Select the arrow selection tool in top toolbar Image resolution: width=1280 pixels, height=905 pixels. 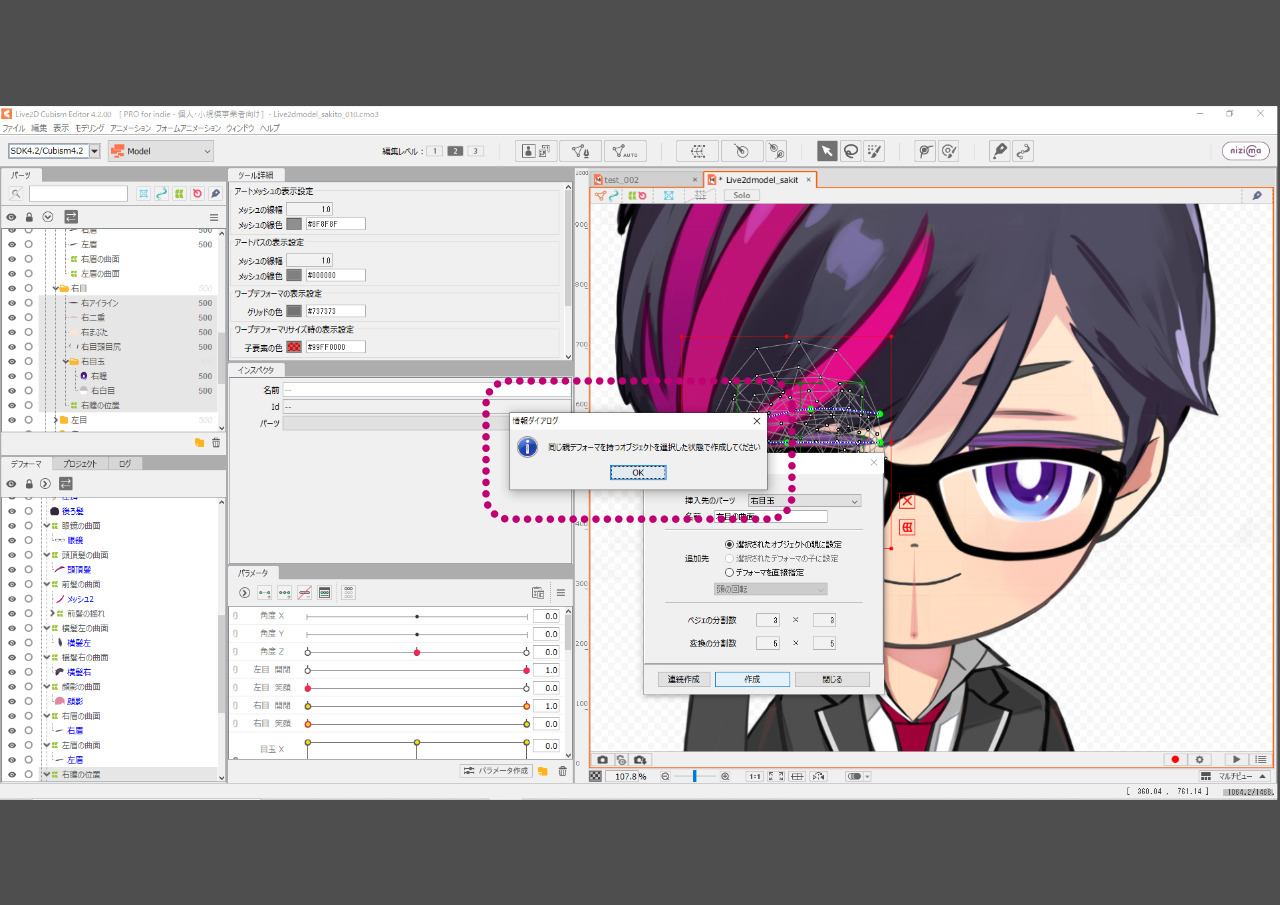827,151
